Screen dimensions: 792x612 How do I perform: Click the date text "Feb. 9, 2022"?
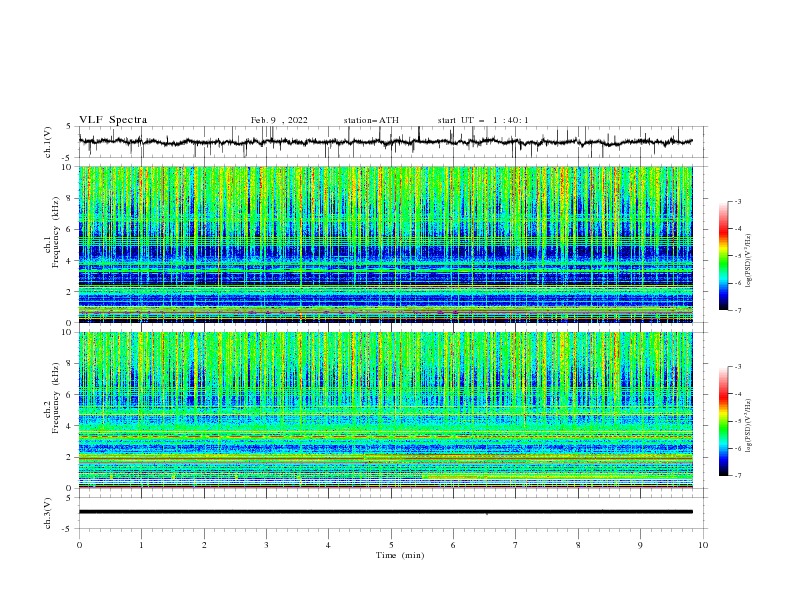click(x=279, y=120)
